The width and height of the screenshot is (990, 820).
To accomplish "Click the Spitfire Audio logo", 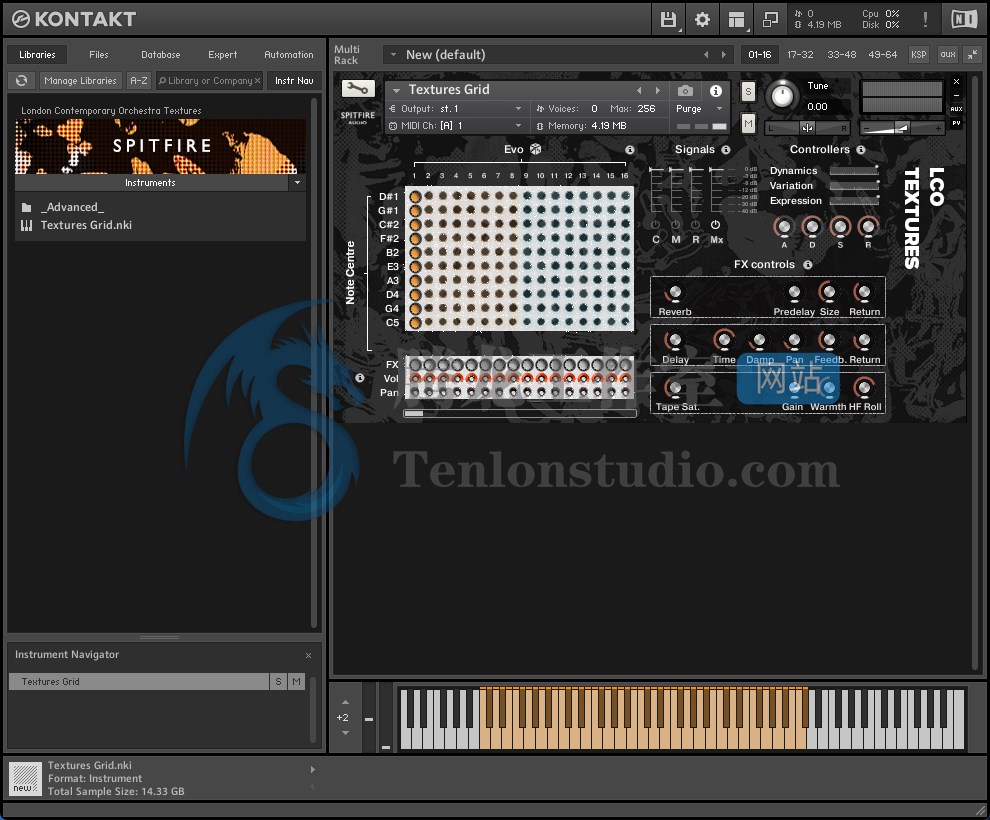I will click(358, 117).
